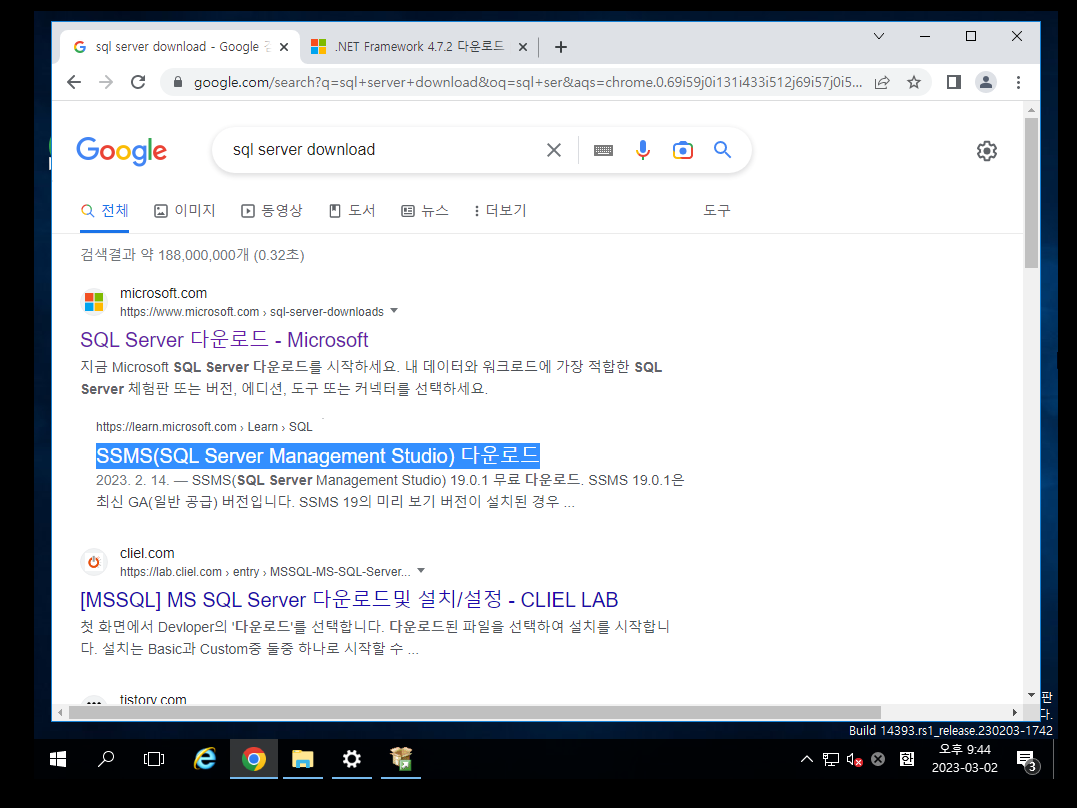Click the cliel.com result favicon
The height and width of the screenshot is (808, 1077).
coord(94,562)
